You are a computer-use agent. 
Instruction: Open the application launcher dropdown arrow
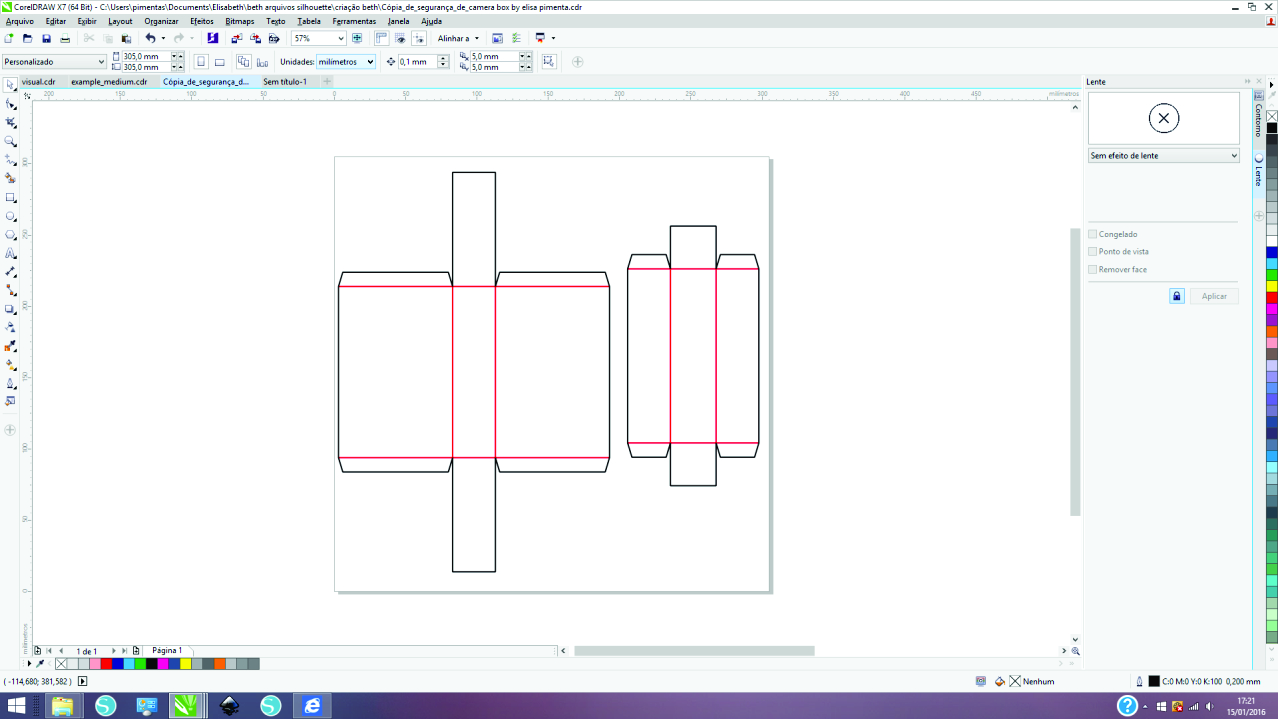[x=553, y=38]
